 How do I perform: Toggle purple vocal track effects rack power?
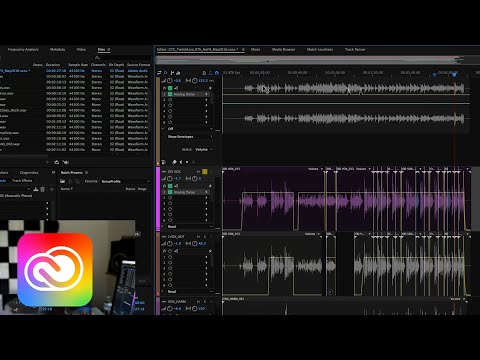click(170, 186)
